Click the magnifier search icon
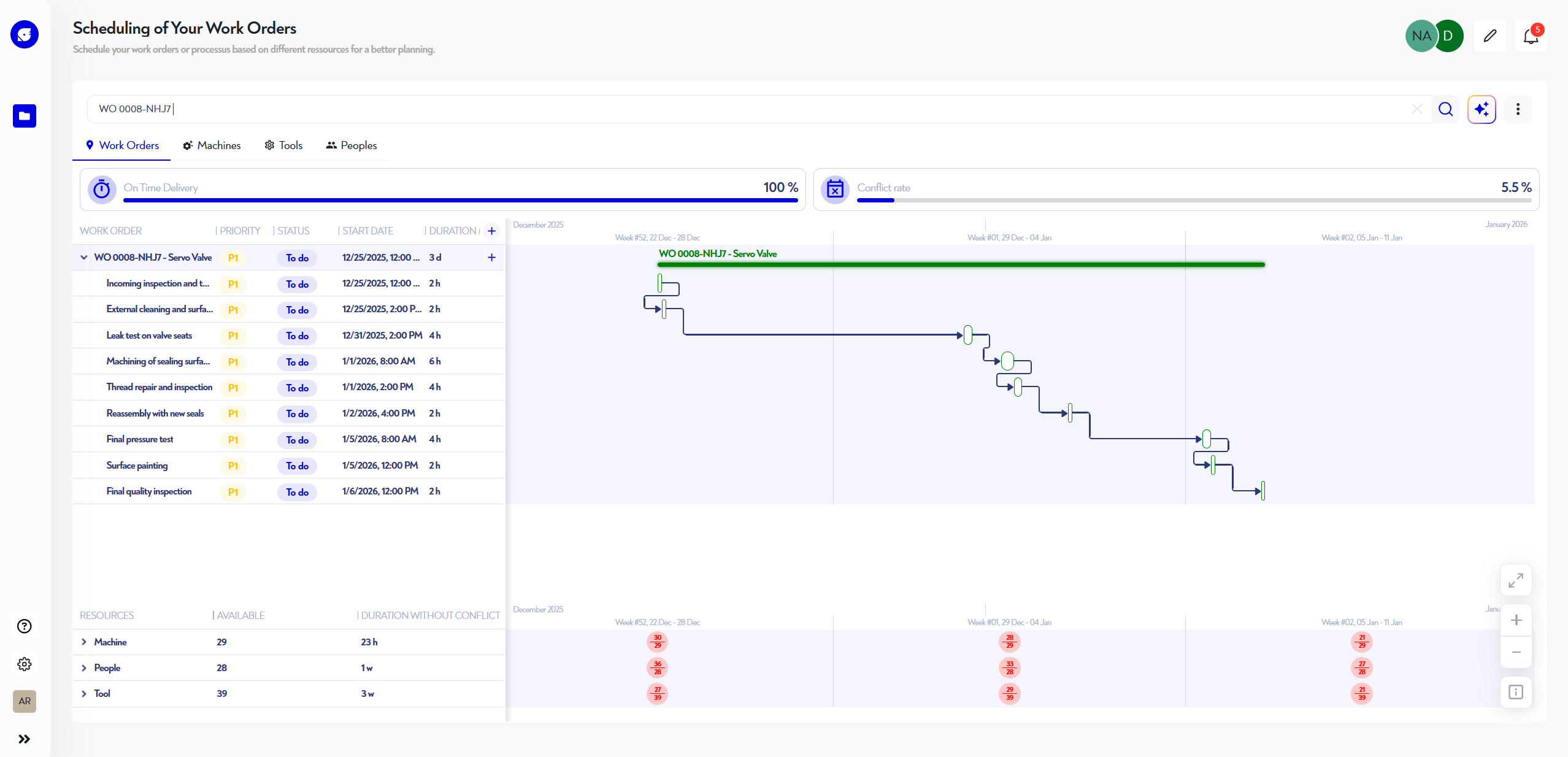This screenshot has height=757, width=1568. coord(1446,109)
